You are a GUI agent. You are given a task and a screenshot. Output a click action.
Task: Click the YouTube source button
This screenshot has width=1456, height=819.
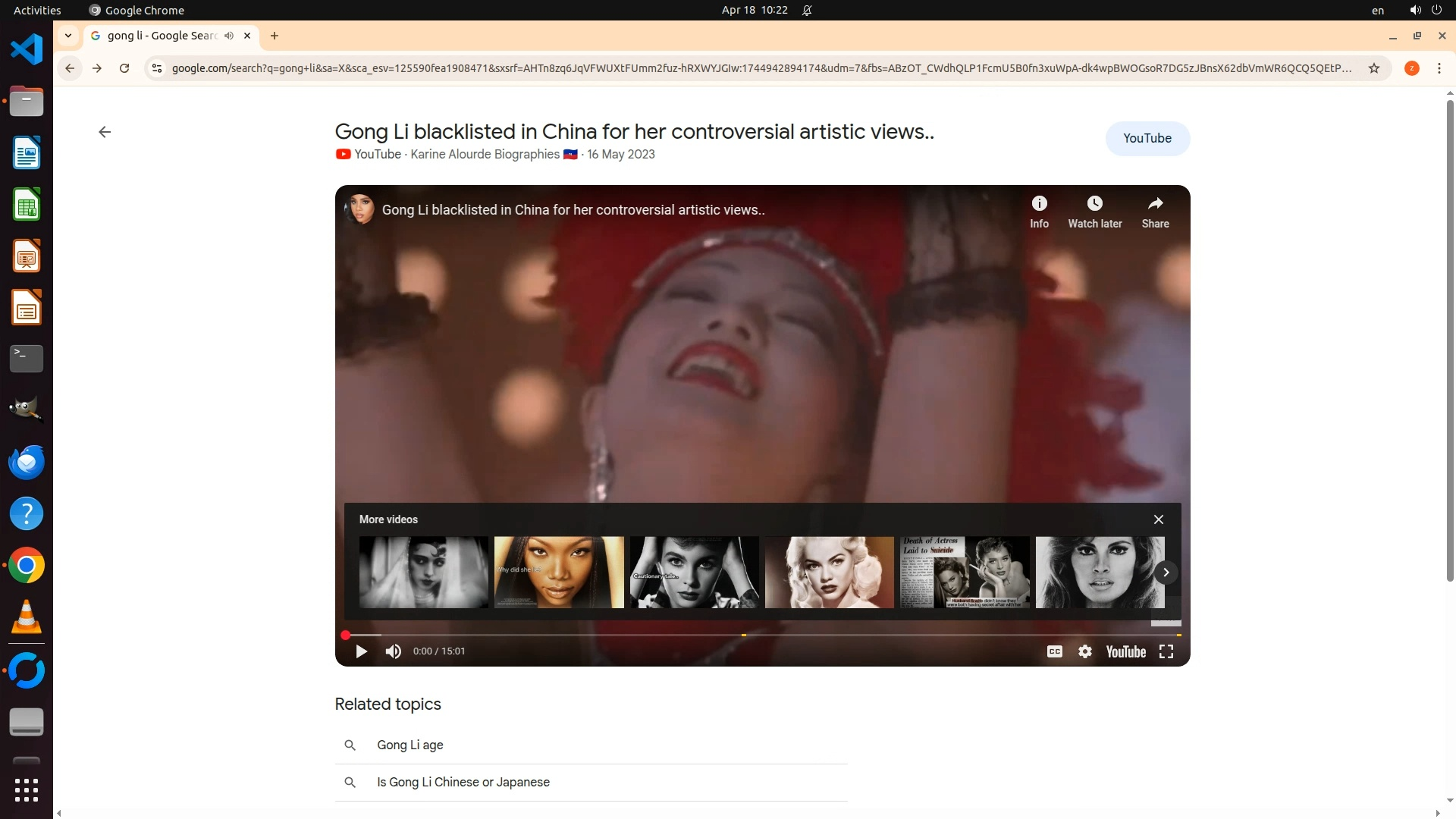pyautogui.click(x=1147, y=139)
